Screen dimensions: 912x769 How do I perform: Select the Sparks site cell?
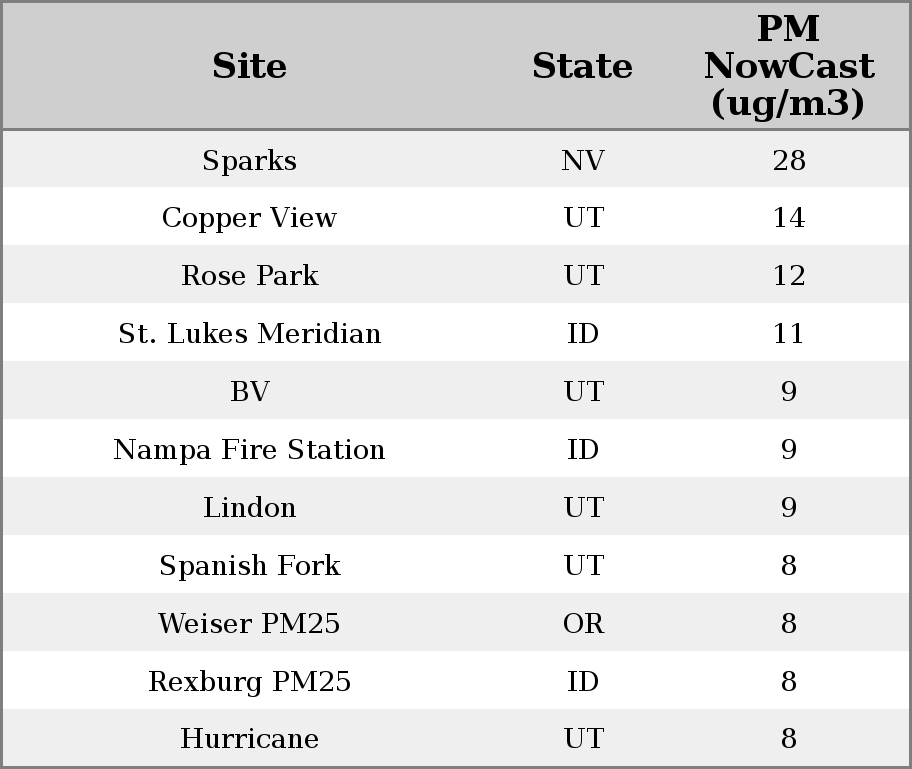coord(249,161)
